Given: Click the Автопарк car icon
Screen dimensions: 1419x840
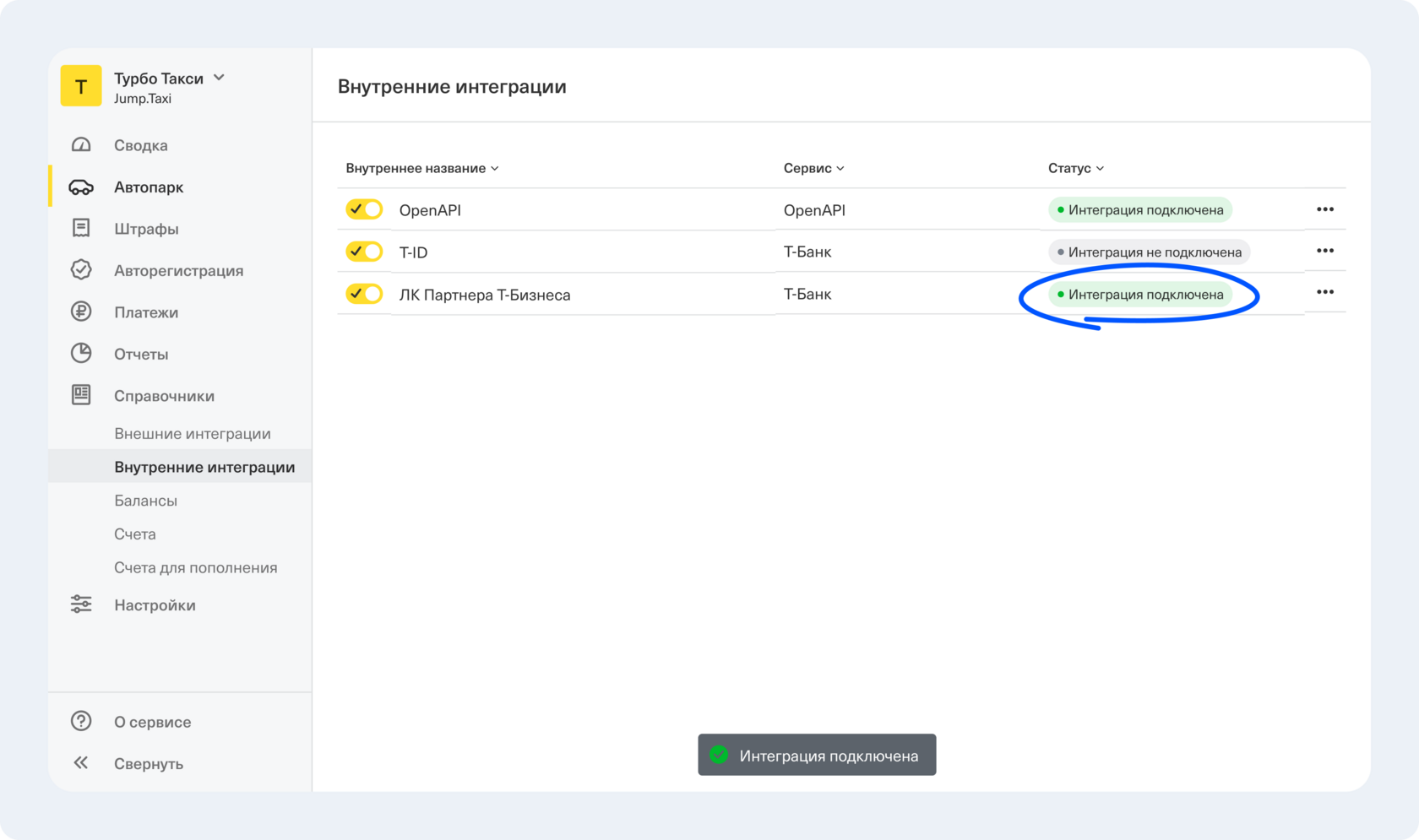Looking at the screenshot, I should (x=81, y=187).
